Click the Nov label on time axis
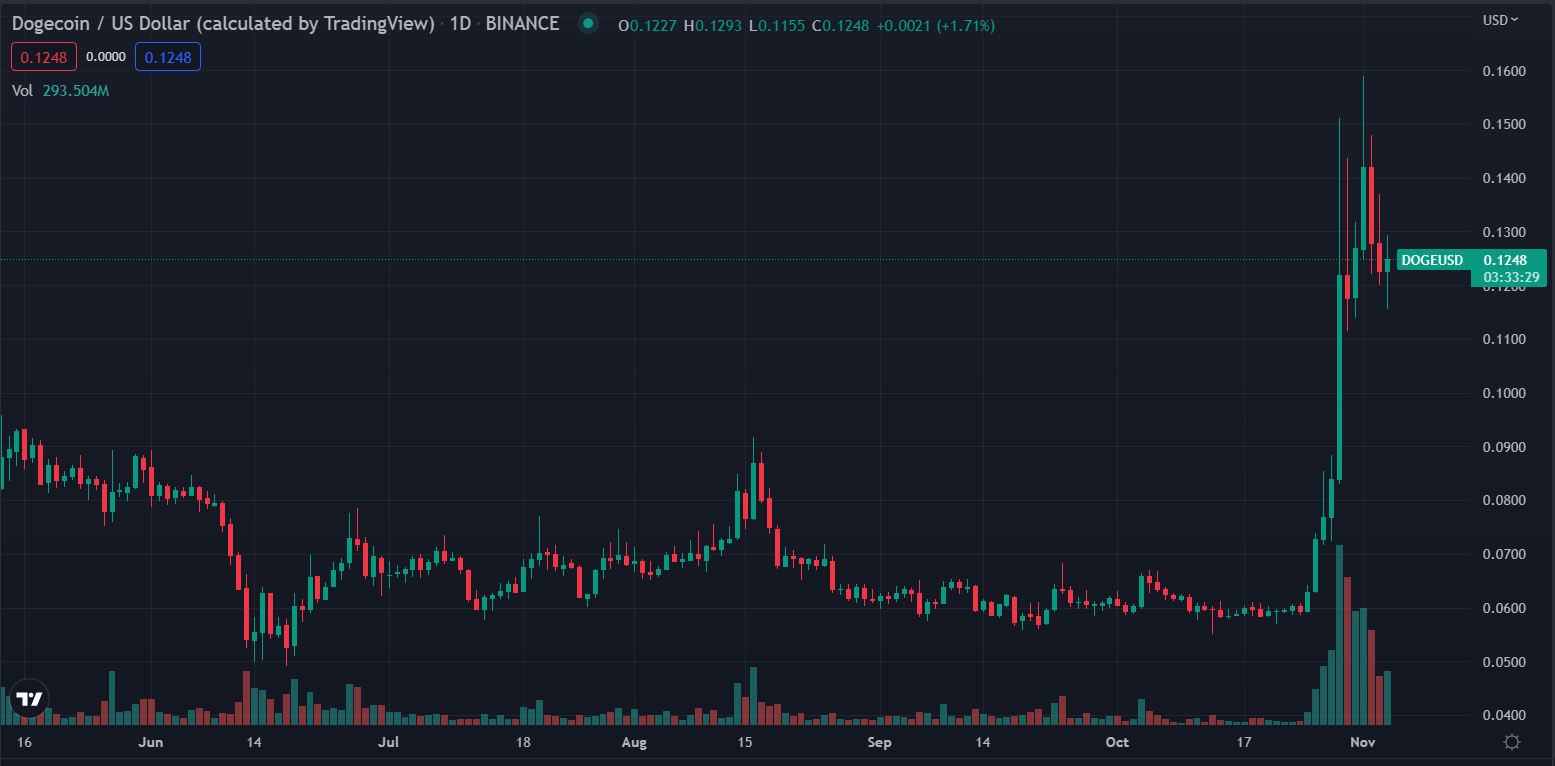Image resolution: width=1555 pixels, height=766 pixels. click(1363, 743)
